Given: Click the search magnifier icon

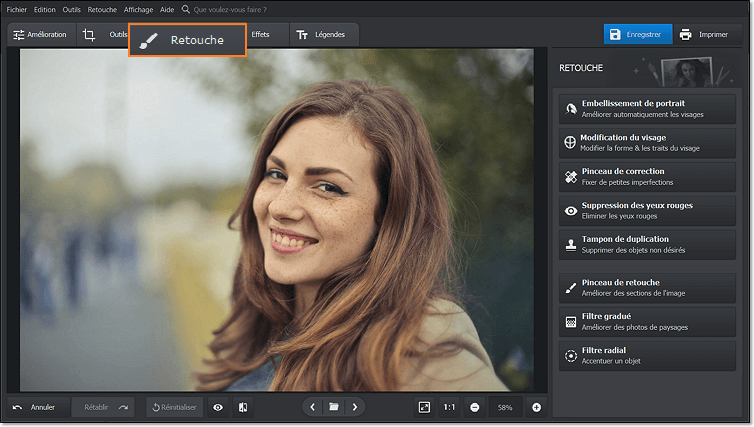Looking at the screenshot, I should [186, 9].
